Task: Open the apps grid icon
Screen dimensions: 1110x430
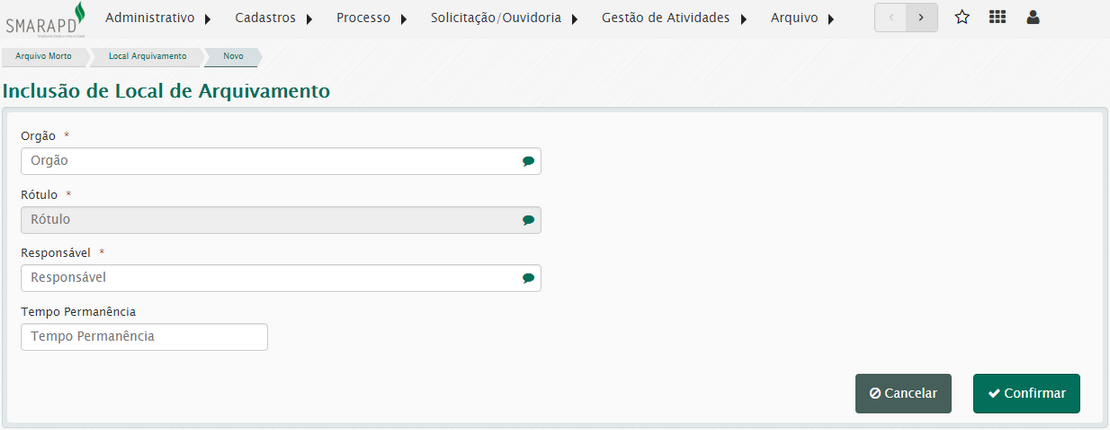Action: pyautogui.click(x=997, y=18)
